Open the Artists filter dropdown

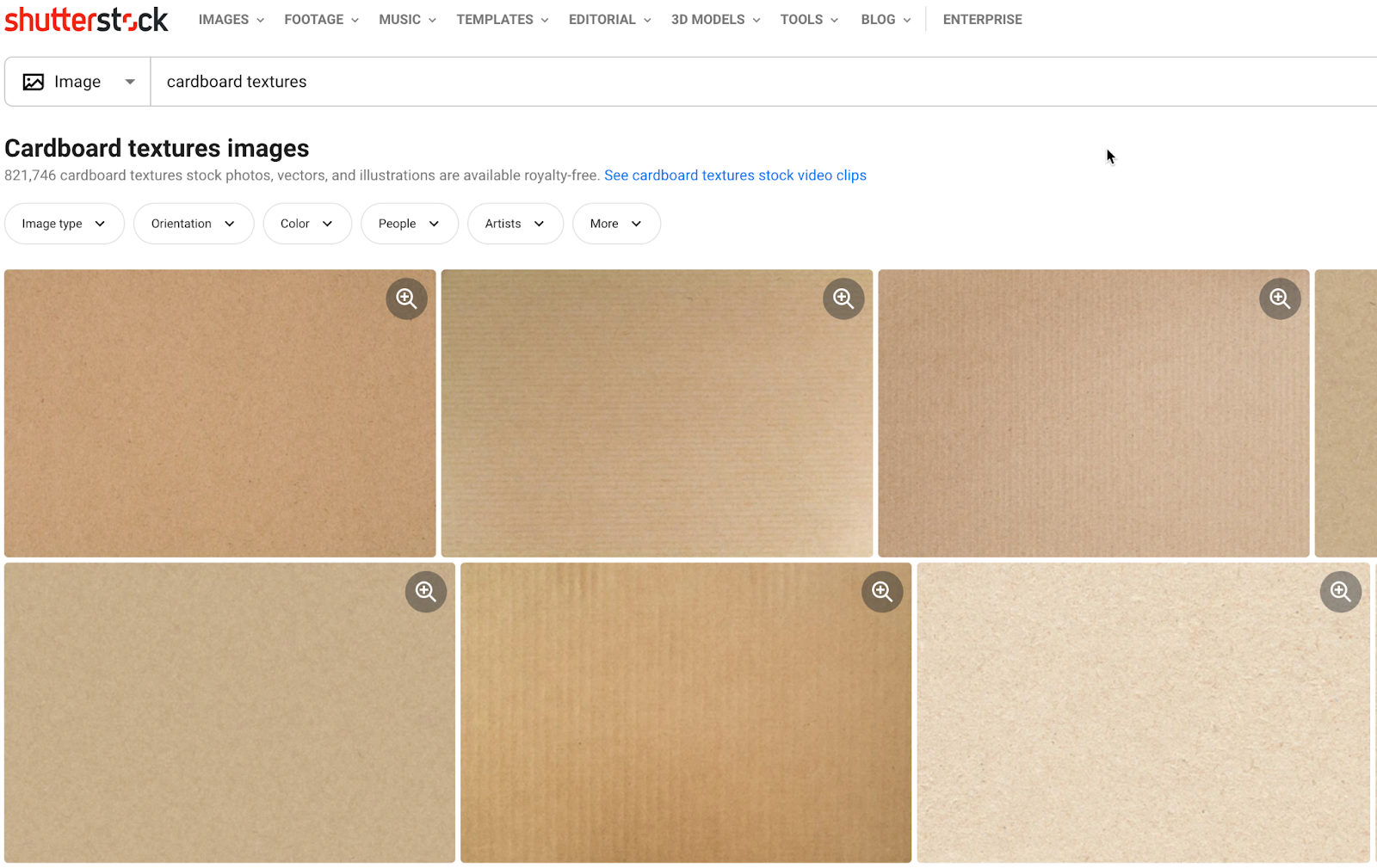point(515,223)
